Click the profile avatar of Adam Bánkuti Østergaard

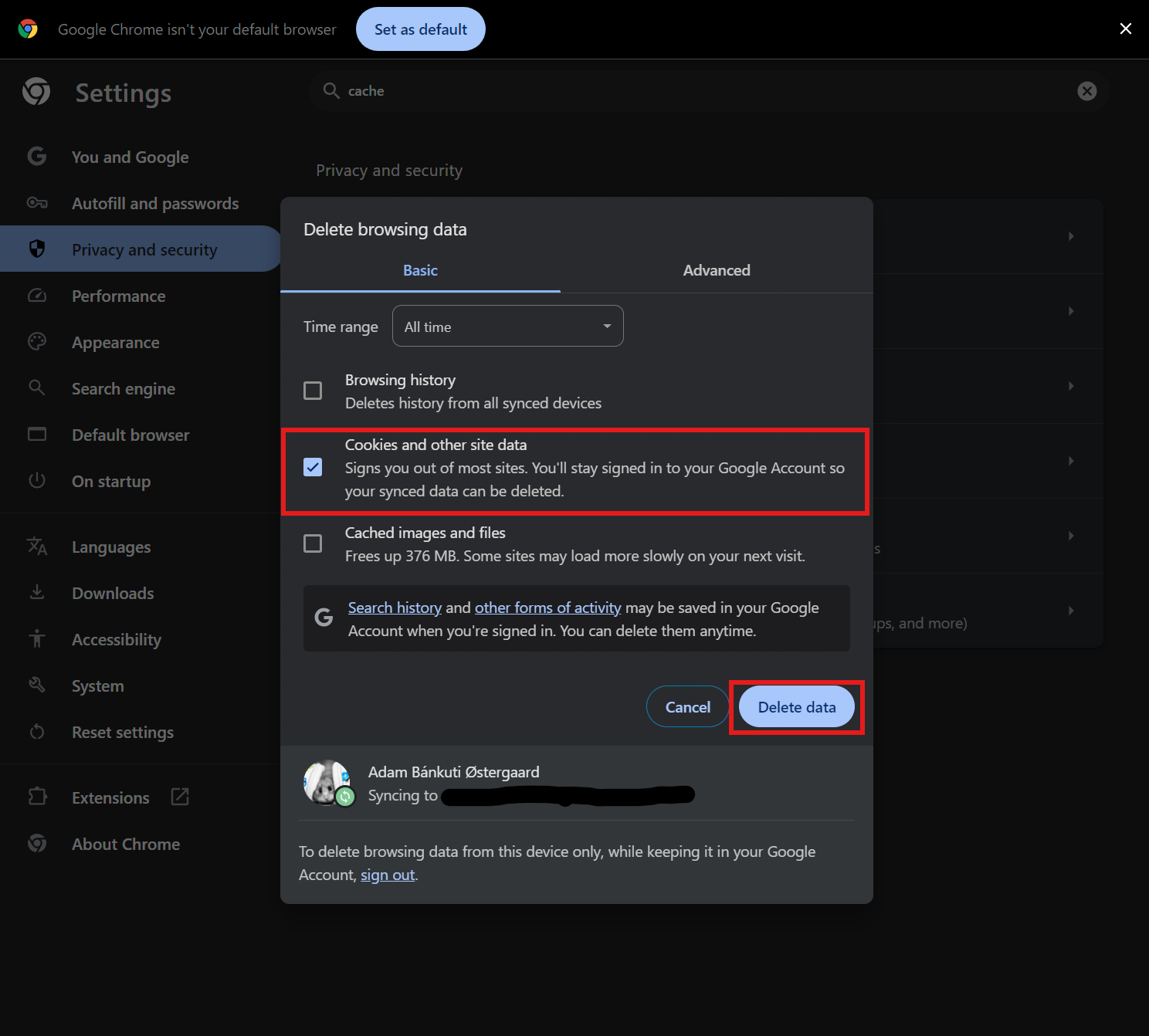(x=327, y=782)
